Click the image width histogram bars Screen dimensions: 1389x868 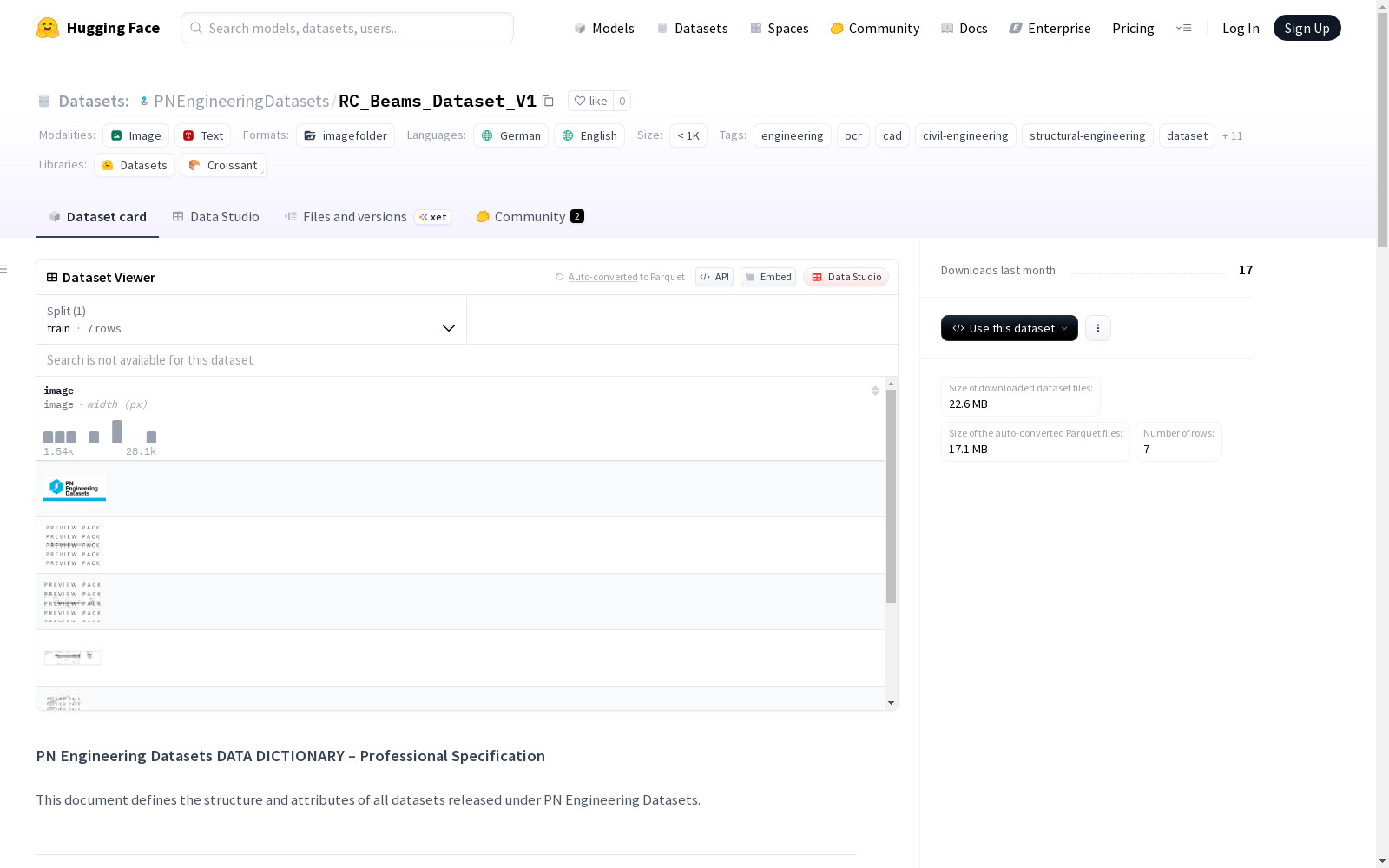[x=100, y=431]
